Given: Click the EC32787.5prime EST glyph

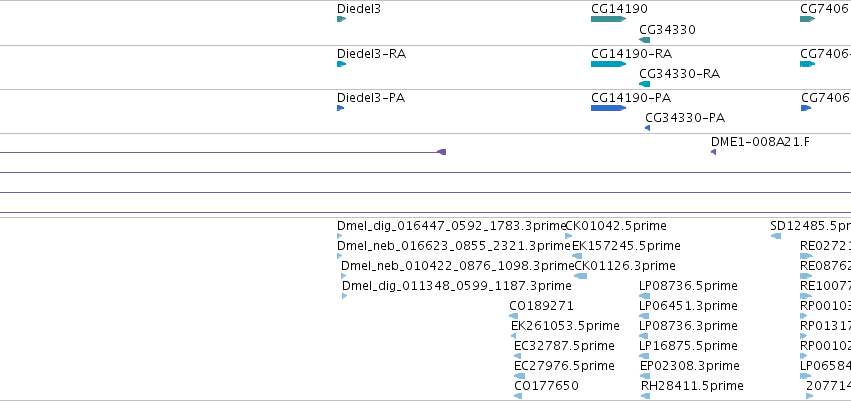Looking at the screenshot, I should [x=518, y=356].
